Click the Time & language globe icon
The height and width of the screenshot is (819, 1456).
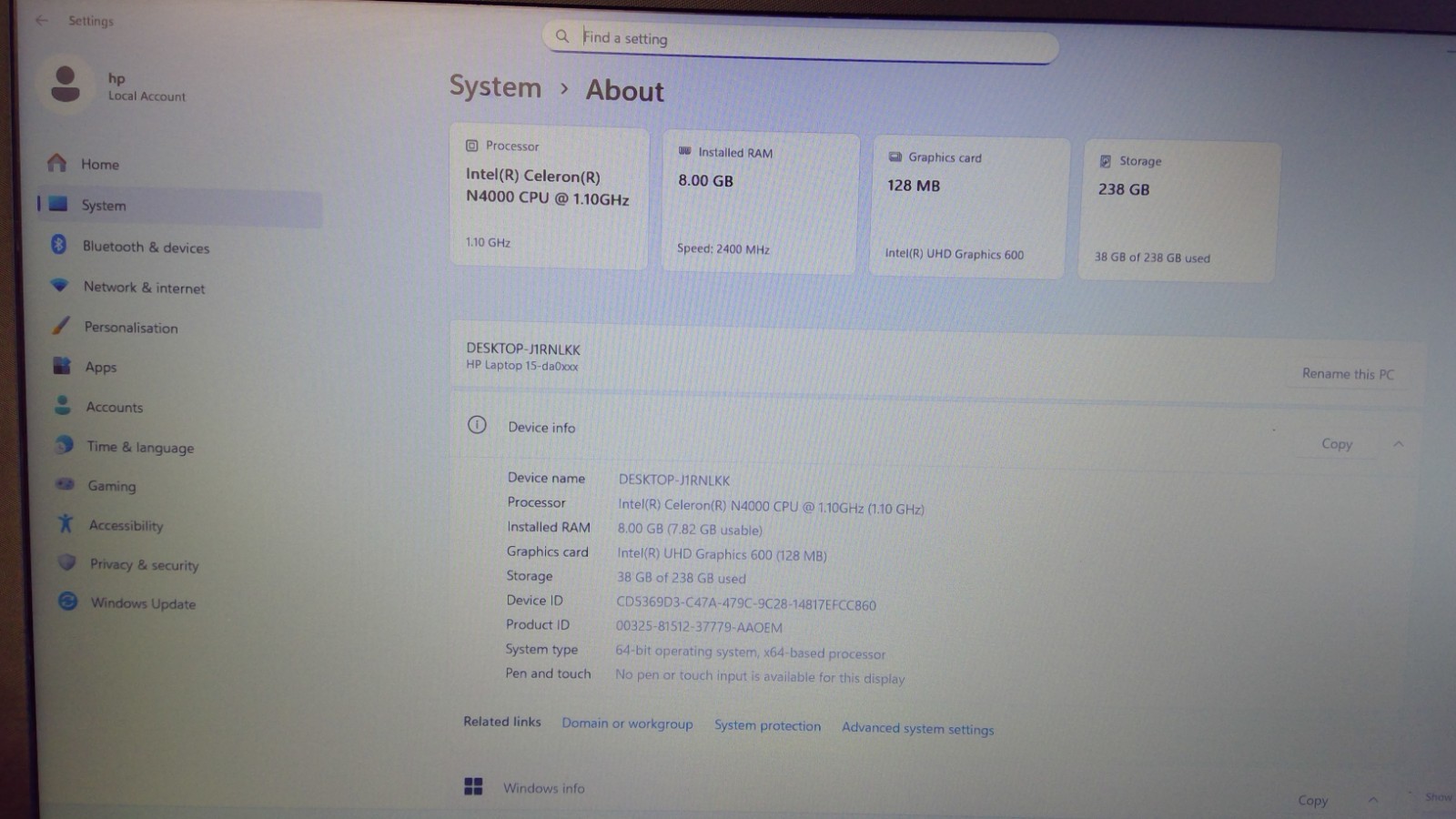[64, 444]
